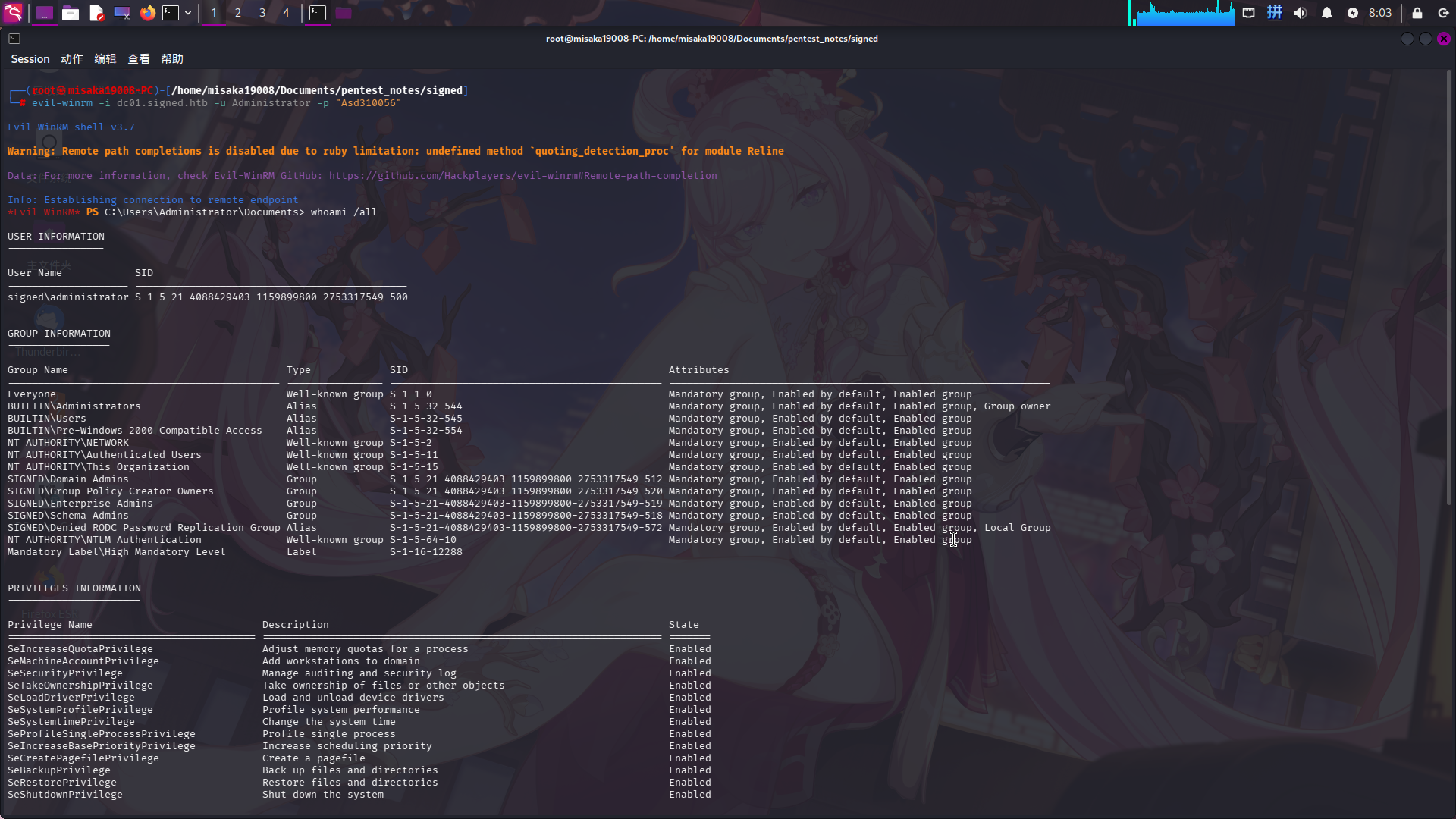1456x819 pixels.
Task: Open the 编辑 menu
Action: (x=105, y=59)
